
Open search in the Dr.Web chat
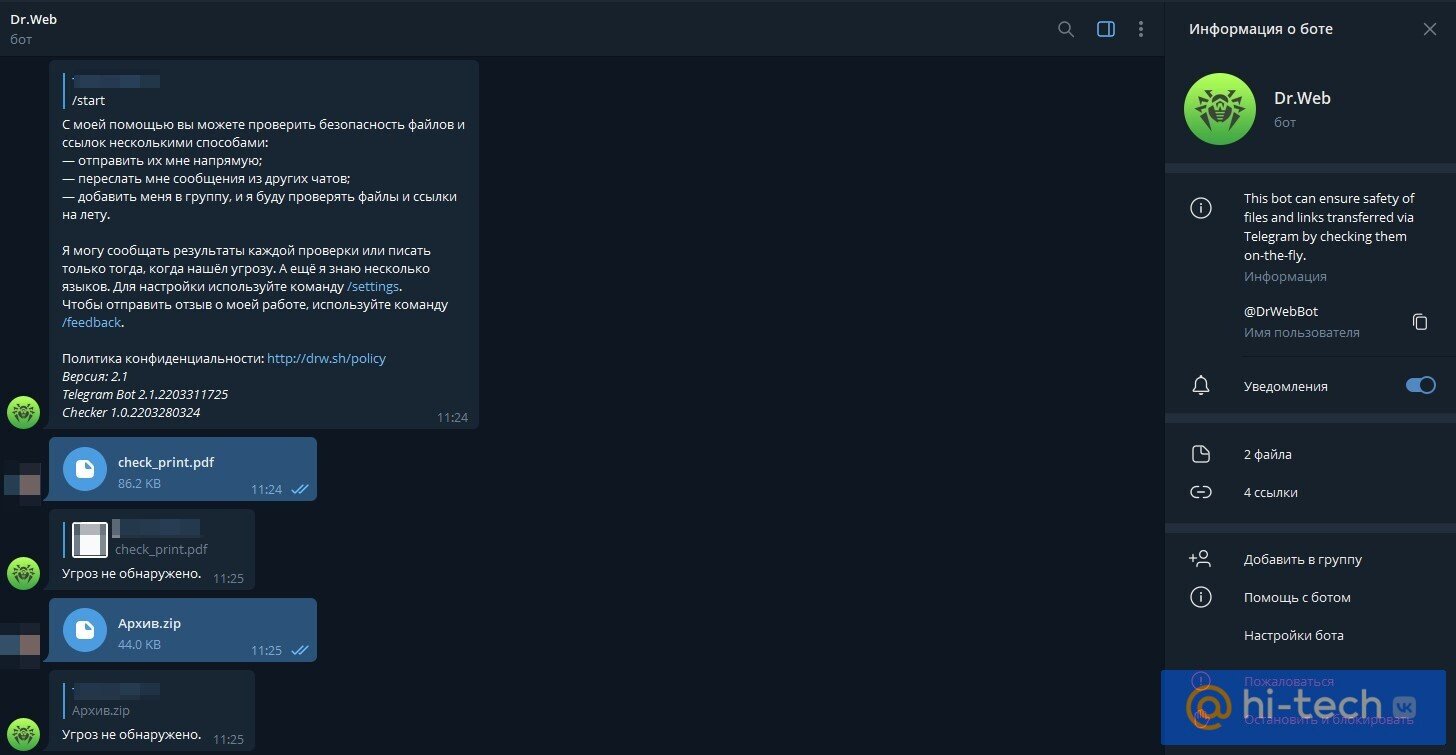(1066, 29)
